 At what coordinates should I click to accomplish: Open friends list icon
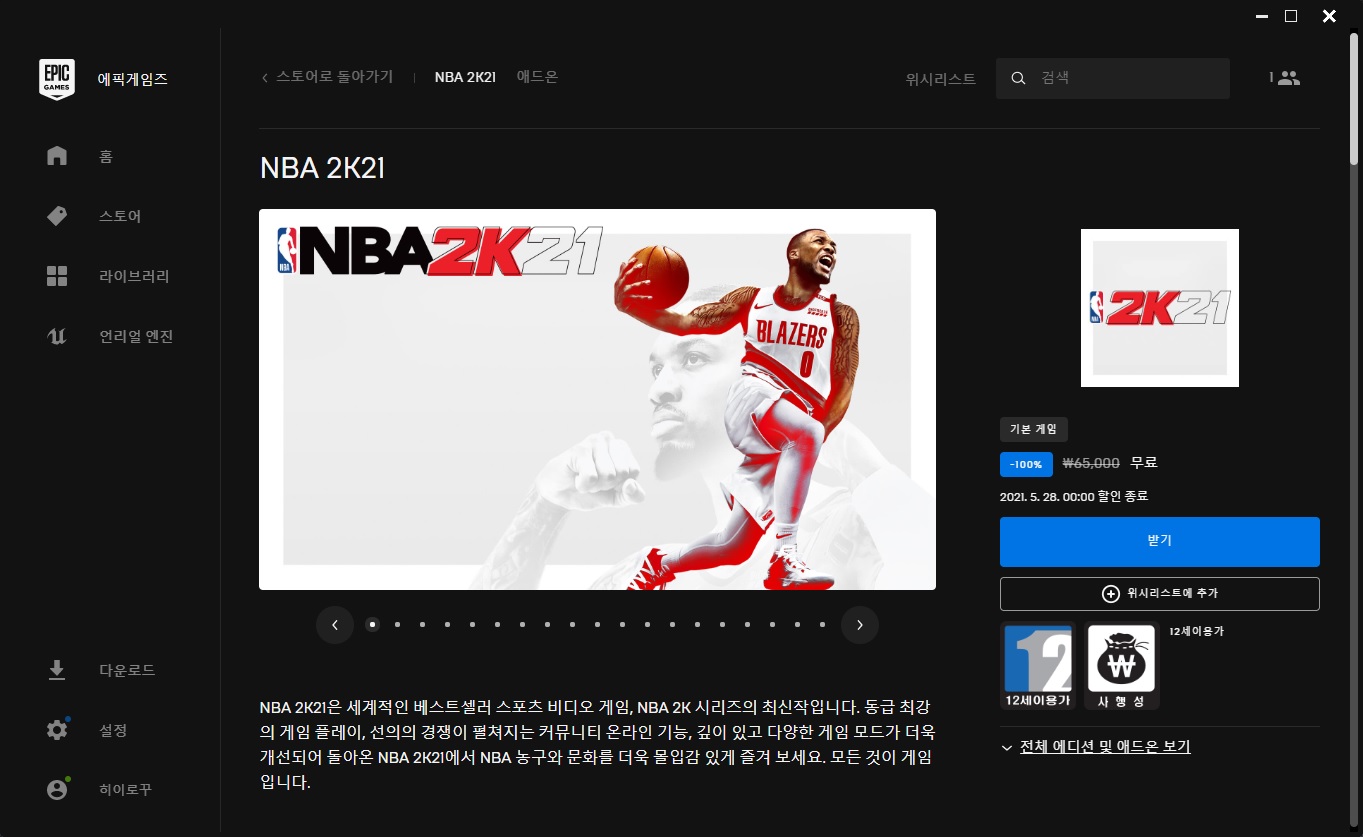click(1289, 78)
